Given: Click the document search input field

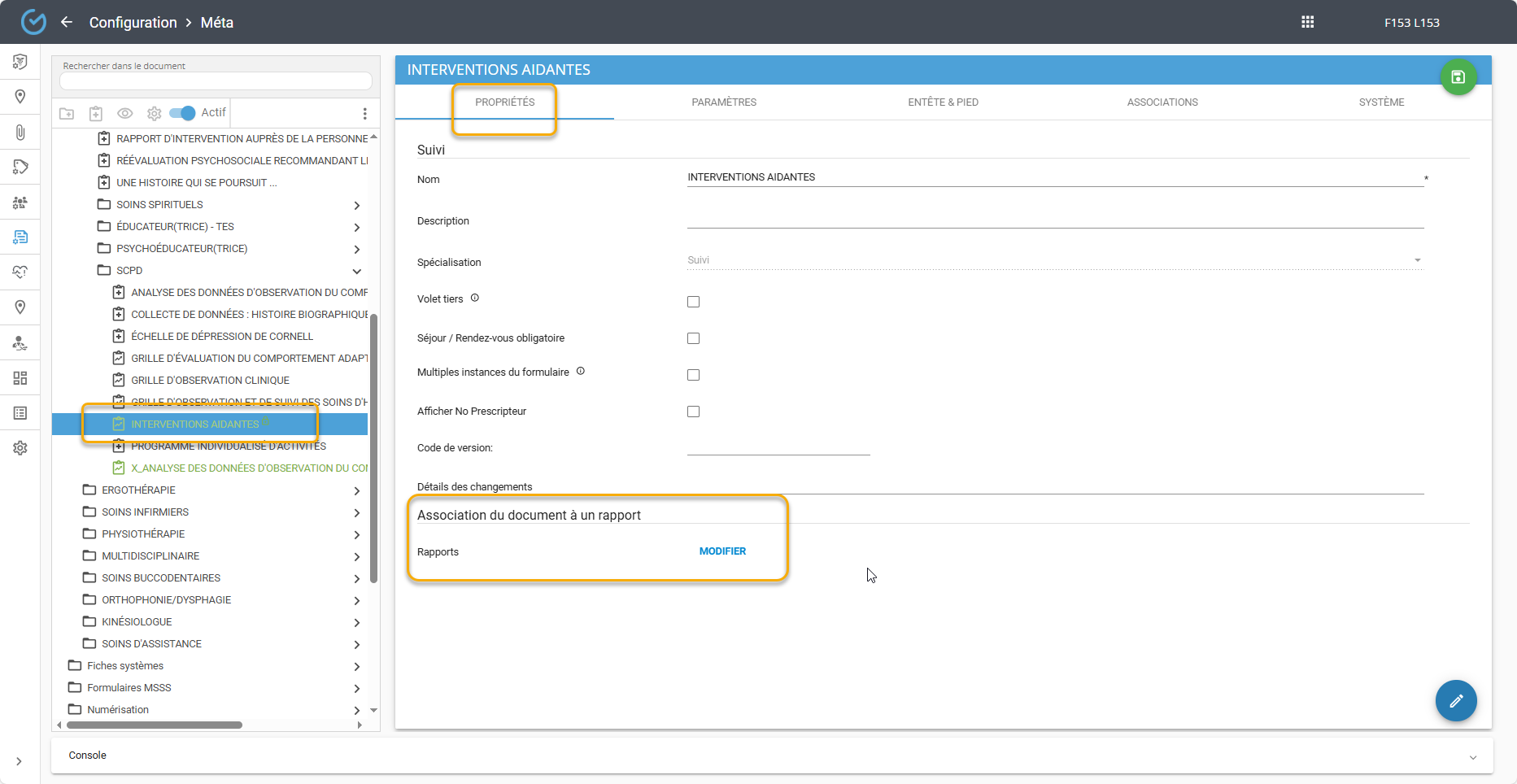Looking at the screenshot, I should coord(216,81).
